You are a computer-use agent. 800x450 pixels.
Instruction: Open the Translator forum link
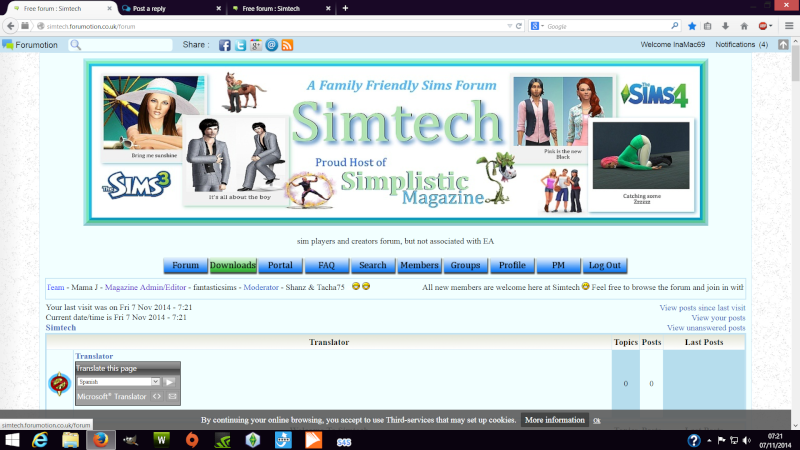point(94,356)
